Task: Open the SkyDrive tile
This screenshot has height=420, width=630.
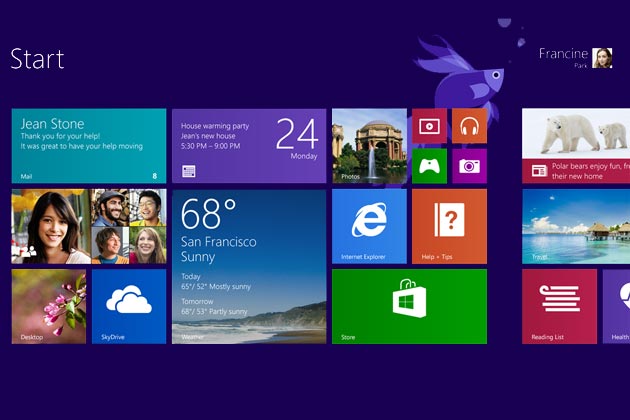Action: [129, 307]
